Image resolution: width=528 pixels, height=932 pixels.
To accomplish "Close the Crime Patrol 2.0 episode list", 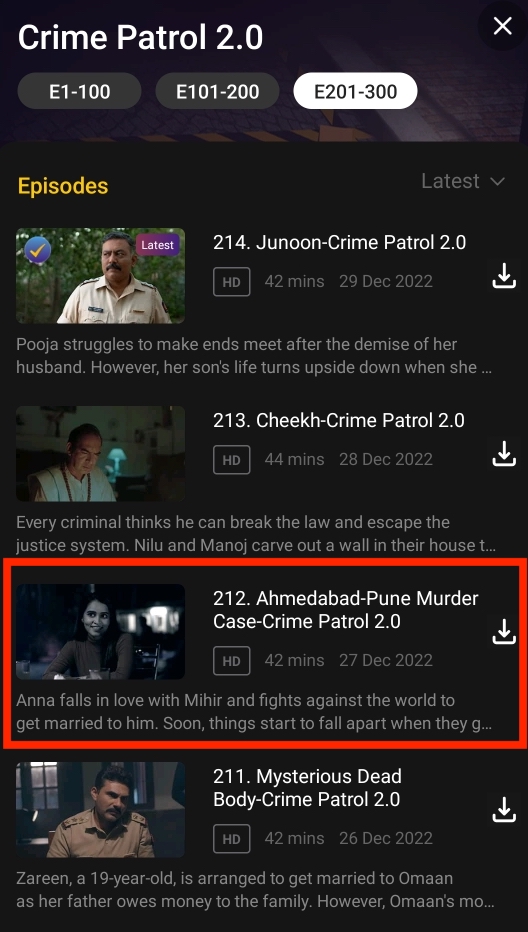I will pyautogui.click(x=502, y=26).
